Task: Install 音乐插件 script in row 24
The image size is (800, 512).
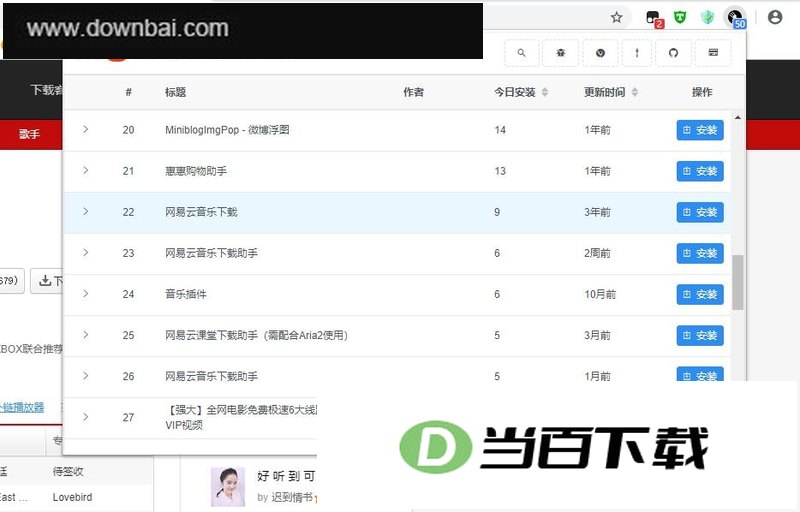Action: click(x=700, y=294)
